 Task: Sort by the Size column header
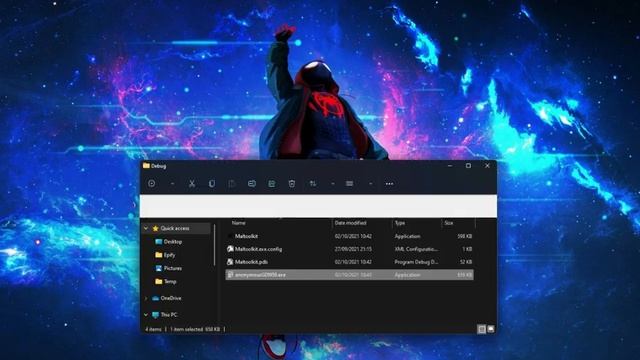tap(449, 223)
